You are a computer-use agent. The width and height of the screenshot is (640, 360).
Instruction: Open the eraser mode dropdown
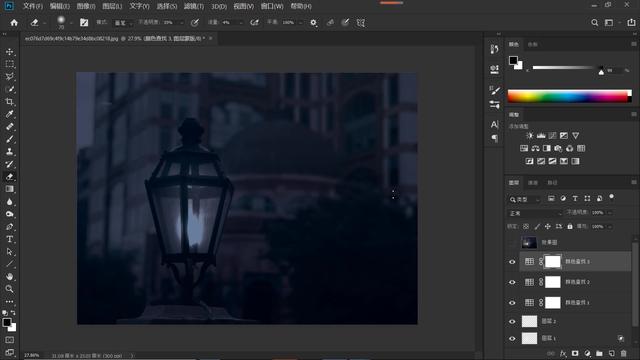tap(123, 23)
